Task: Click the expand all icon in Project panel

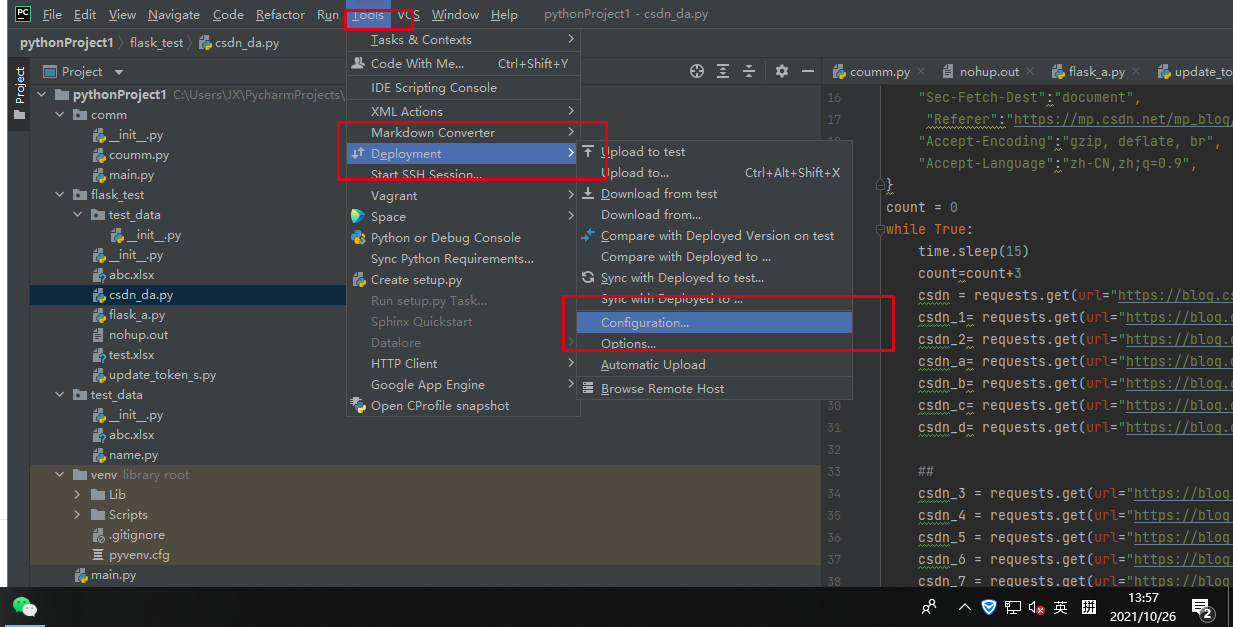Action: 724,71
